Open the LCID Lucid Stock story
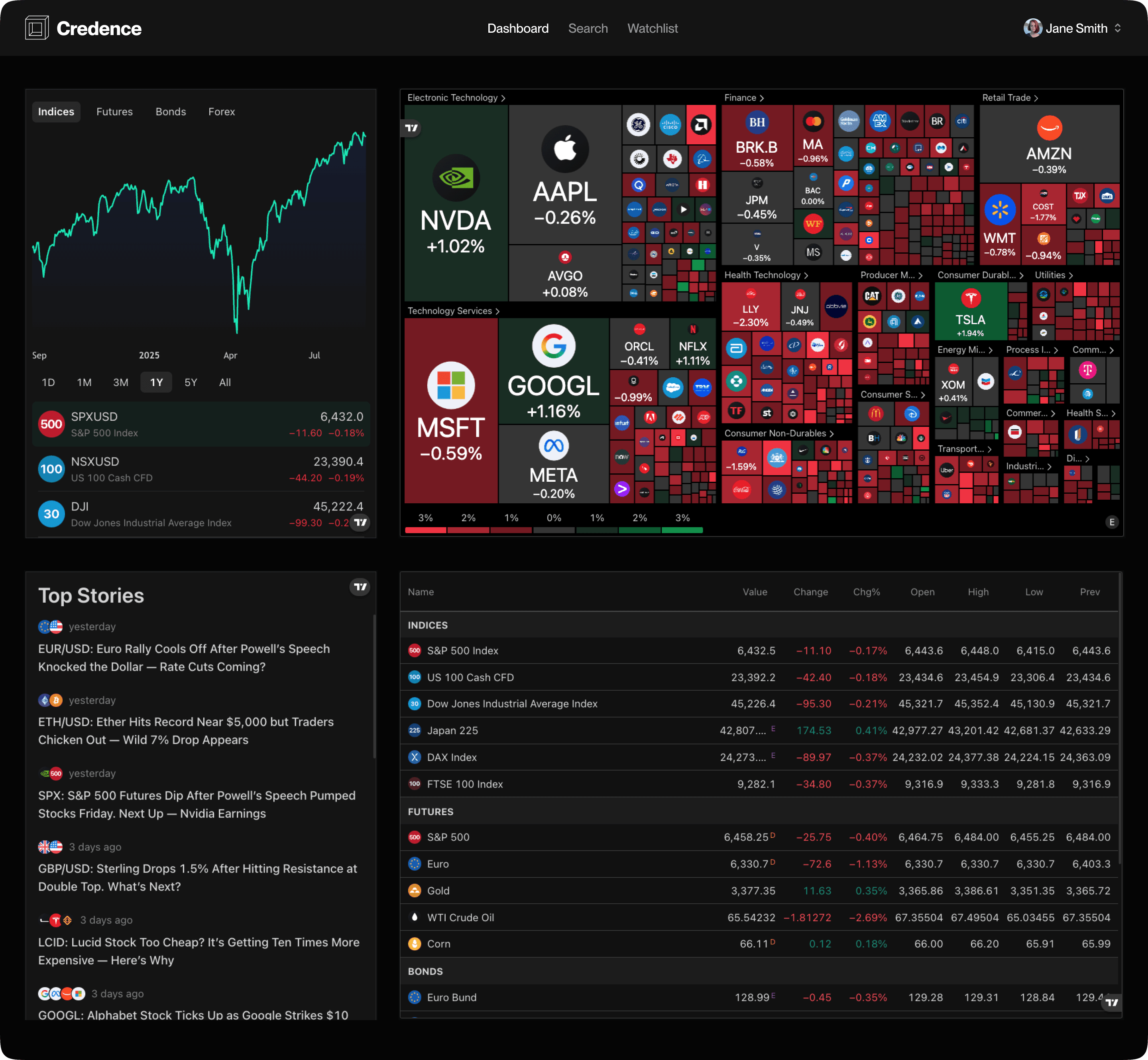Viewport: 1148px width, 1060px height. pos(199,952)
